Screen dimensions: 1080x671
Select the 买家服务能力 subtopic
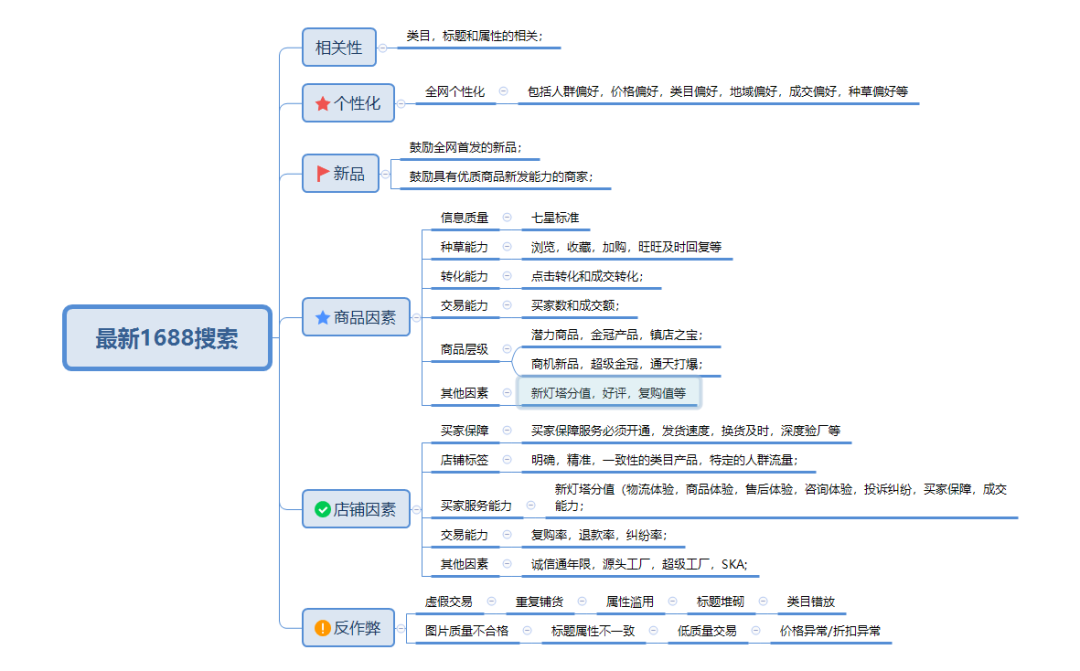click(x=476, y=506)
